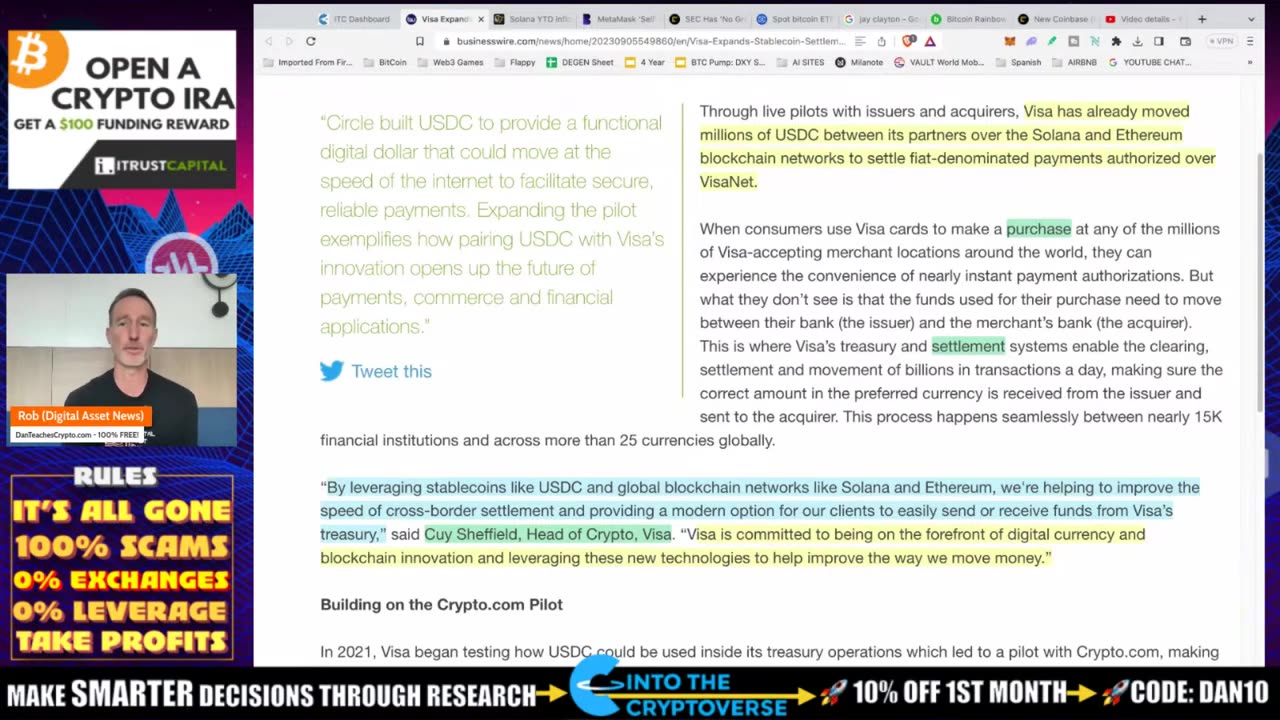Open the AIRBNB bookmarks folder
Screen dimensions: 1280x720
point(1074,62)
